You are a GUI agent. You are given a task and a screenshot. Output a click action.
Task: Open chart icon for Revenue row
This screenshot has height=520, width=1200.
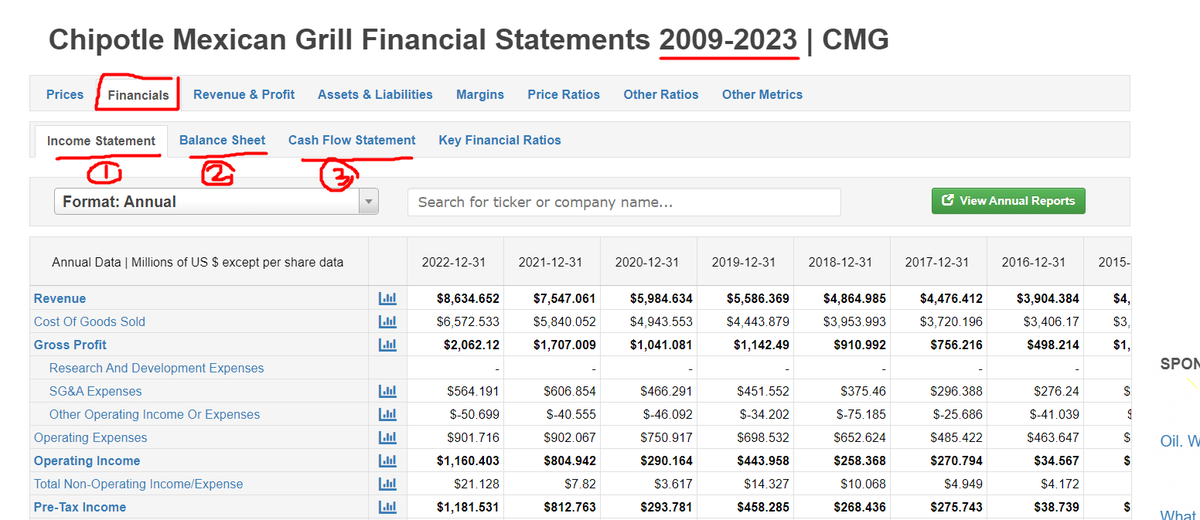click(x=388, y=298)
